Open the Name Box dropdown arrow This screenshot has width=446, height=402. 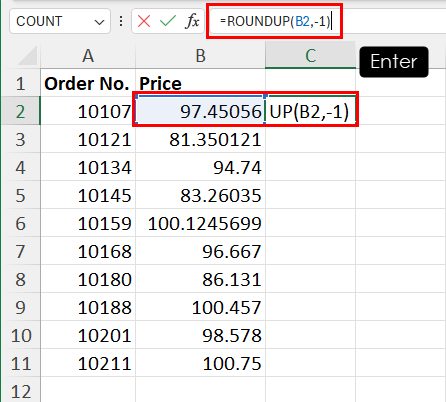coord(99,22)
